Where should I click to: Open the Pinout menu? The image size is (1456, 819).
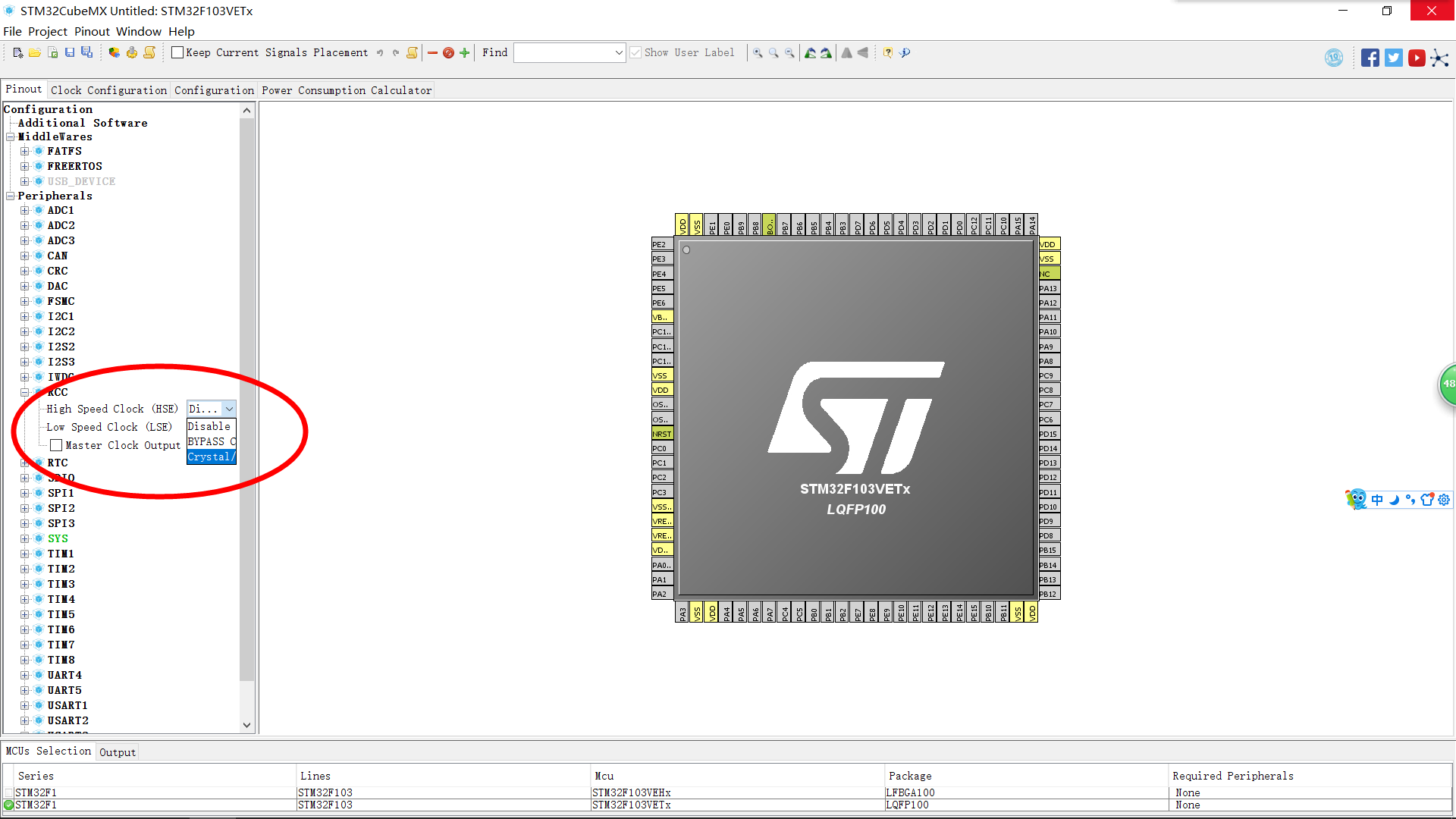pos(93,32)
